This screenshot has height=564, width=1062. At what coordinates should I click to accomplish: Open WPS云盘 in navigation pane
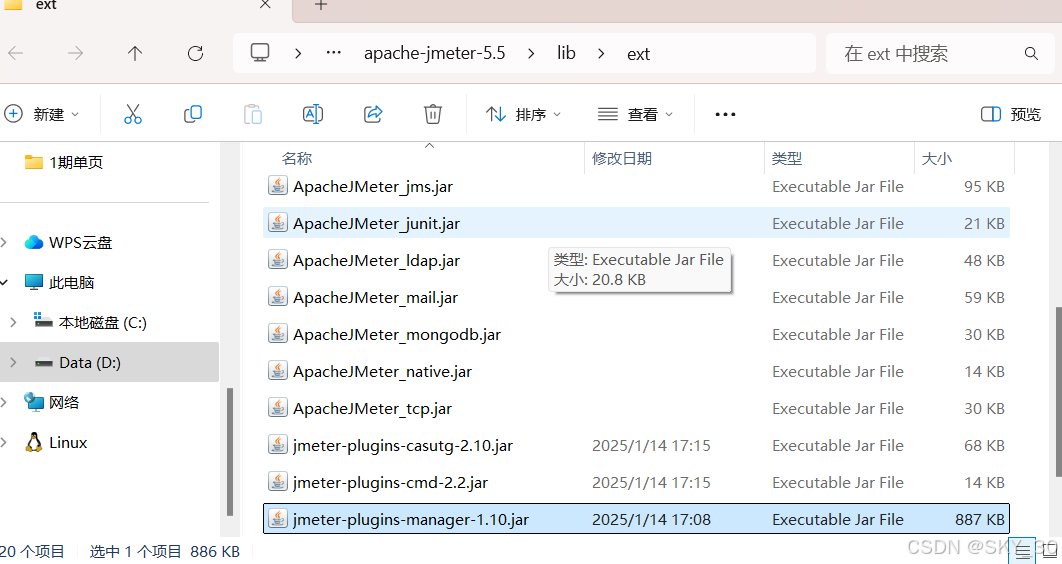(x=68, y=242)
